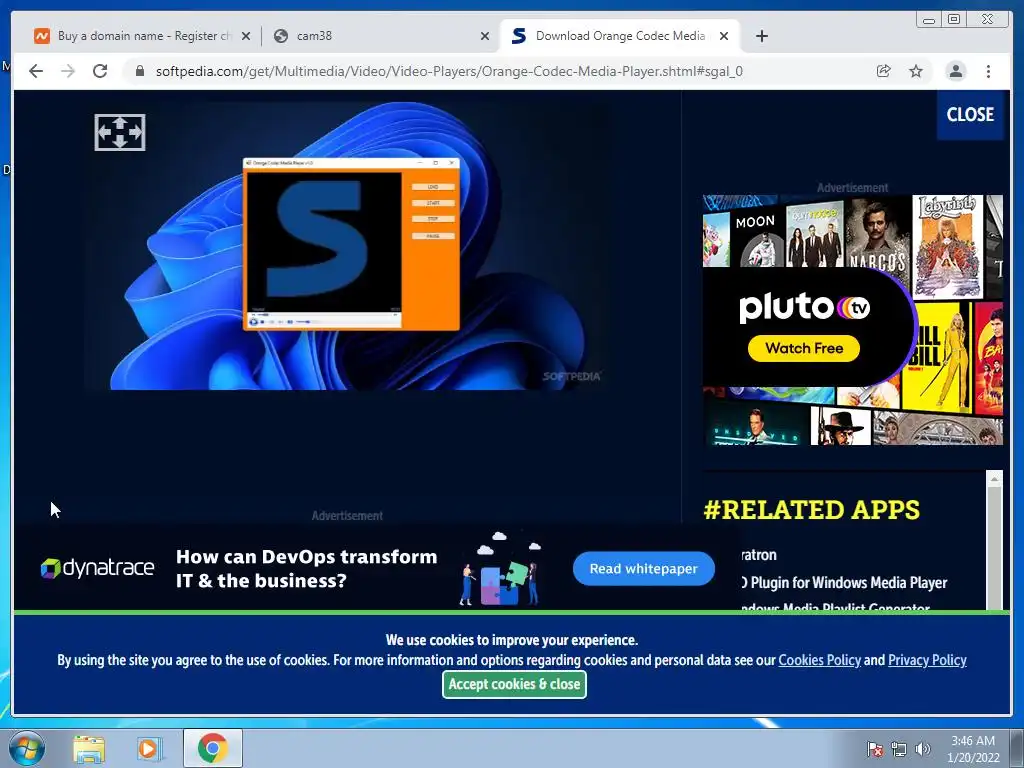The height and width of the screenshot is (768, 1024).
Task: Click the volume speaker tray icon
Action: 922,749
